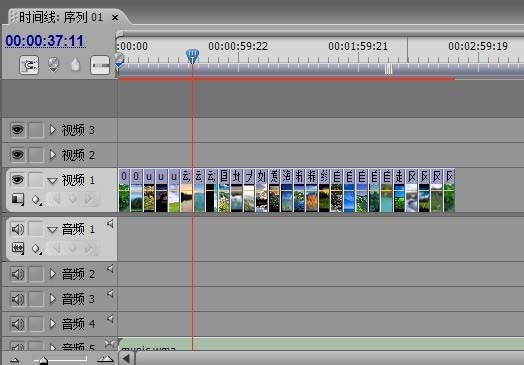This screenshot has height=365, width=524.
Task: Click Set Display Style icon on 音频 1
Action: (18, 248)
